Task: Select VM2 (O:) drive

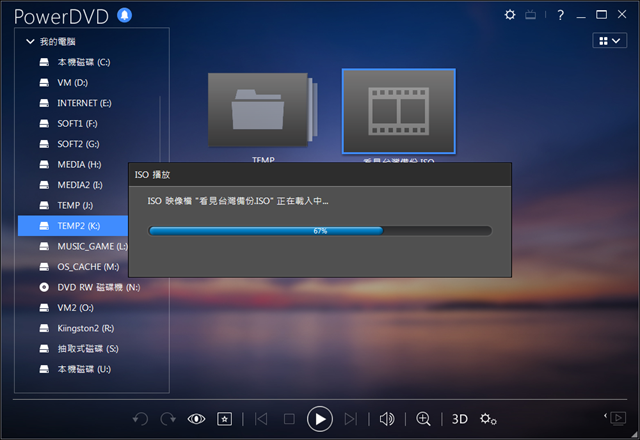Action: (x=75, y=308)
